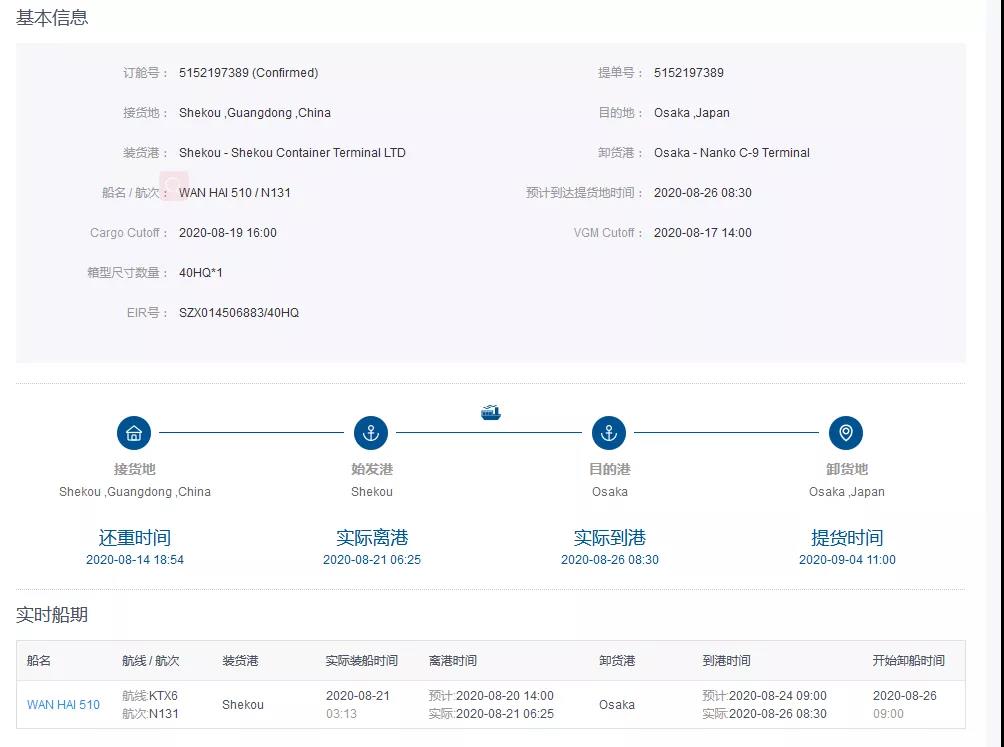Click Osaka - Nanko C-9 Terminal text
The height and width of the screenshot is (747, 1004).
(732, 153)
